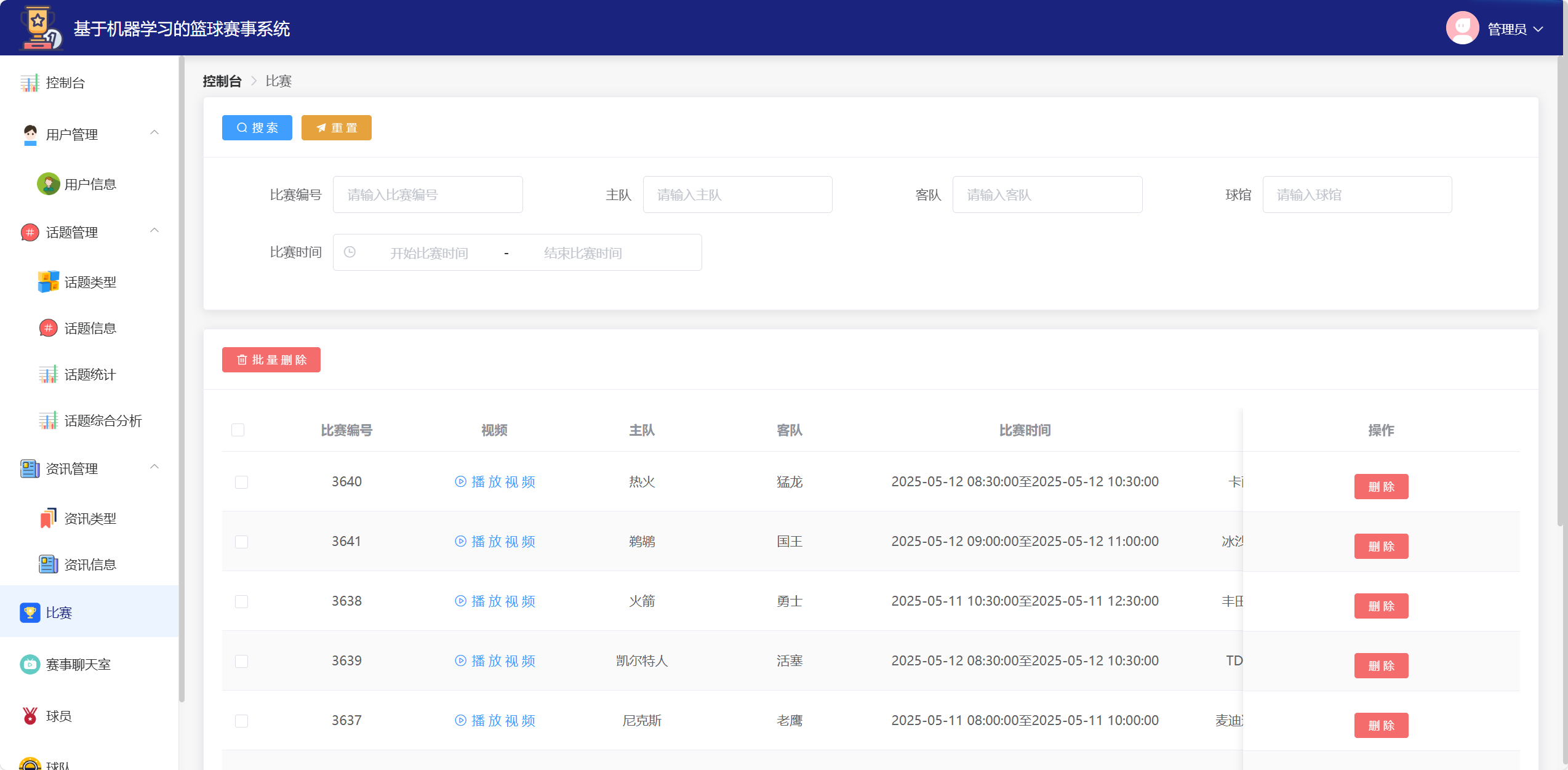Open the 管理员 dropdown arrow

[1538, 29]
